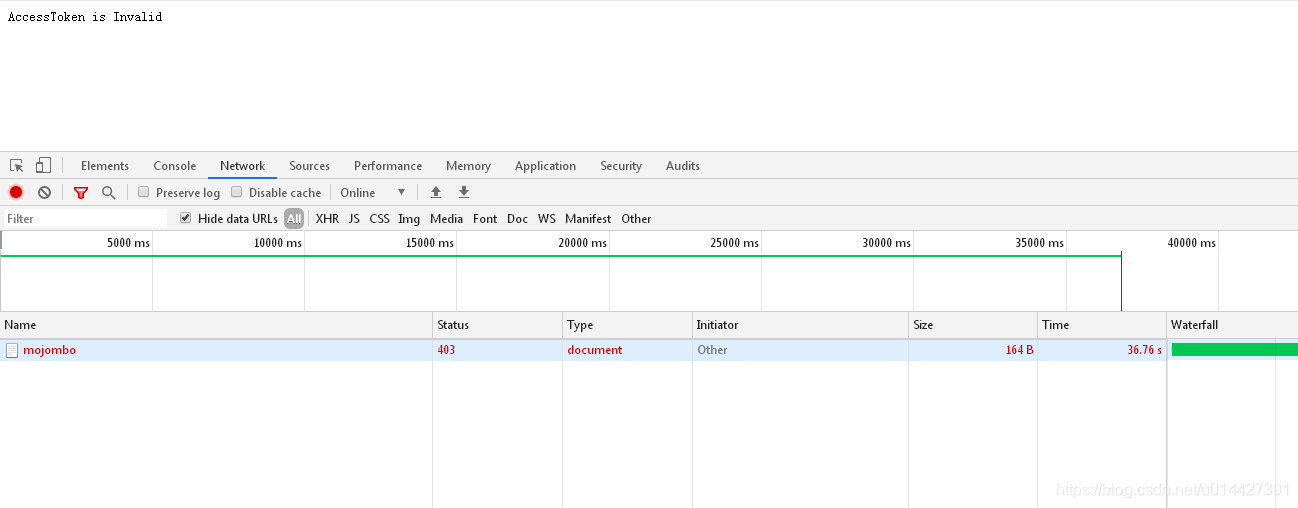Click the mojombo document file icon

pos(12,350)
